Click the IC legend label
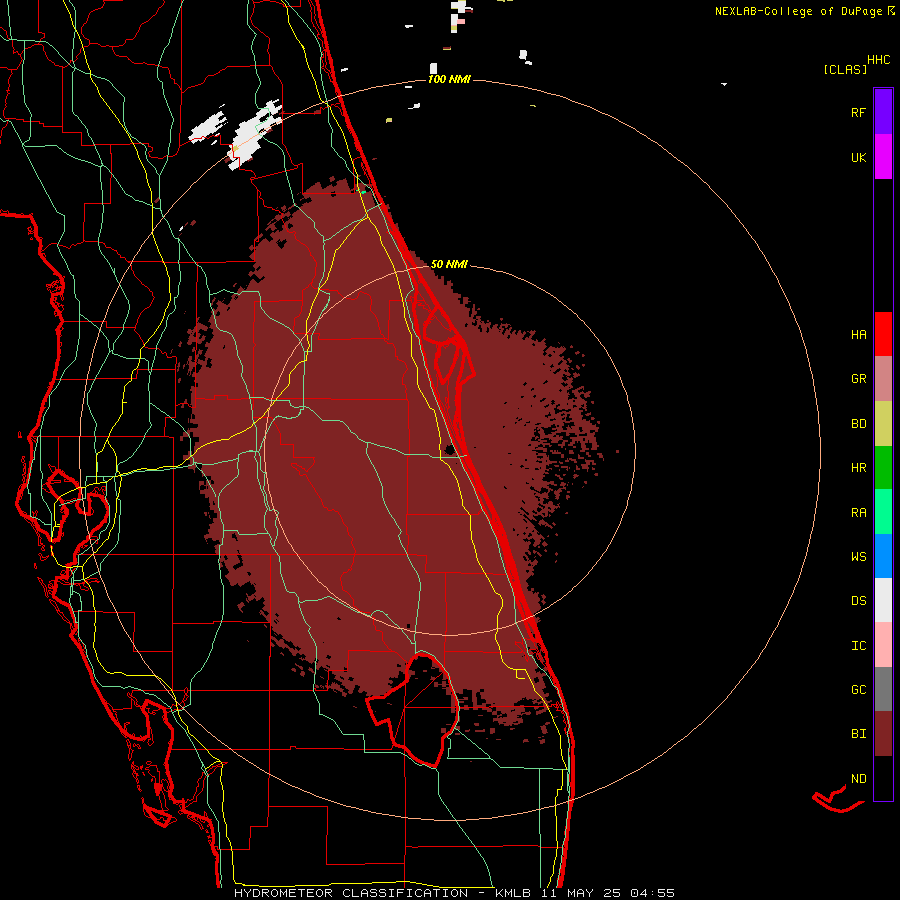 [x=858, y=645]
